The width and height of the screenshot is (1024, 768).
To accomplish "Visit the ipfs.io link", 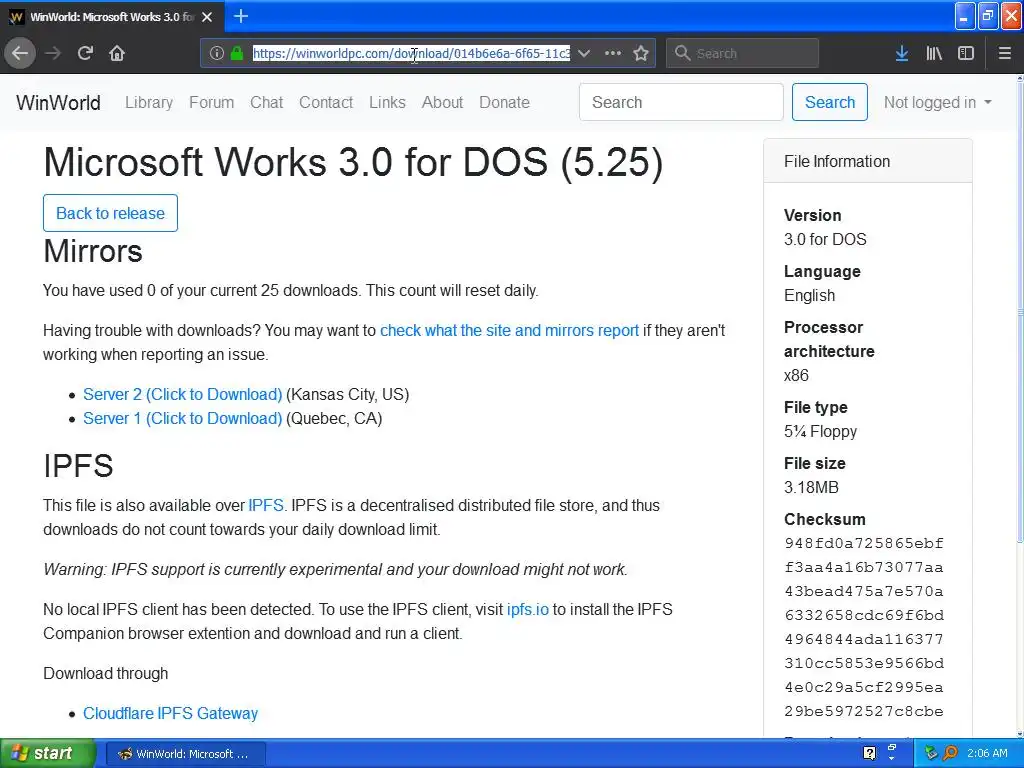I will pyautogui.click(x=528, y=609).
